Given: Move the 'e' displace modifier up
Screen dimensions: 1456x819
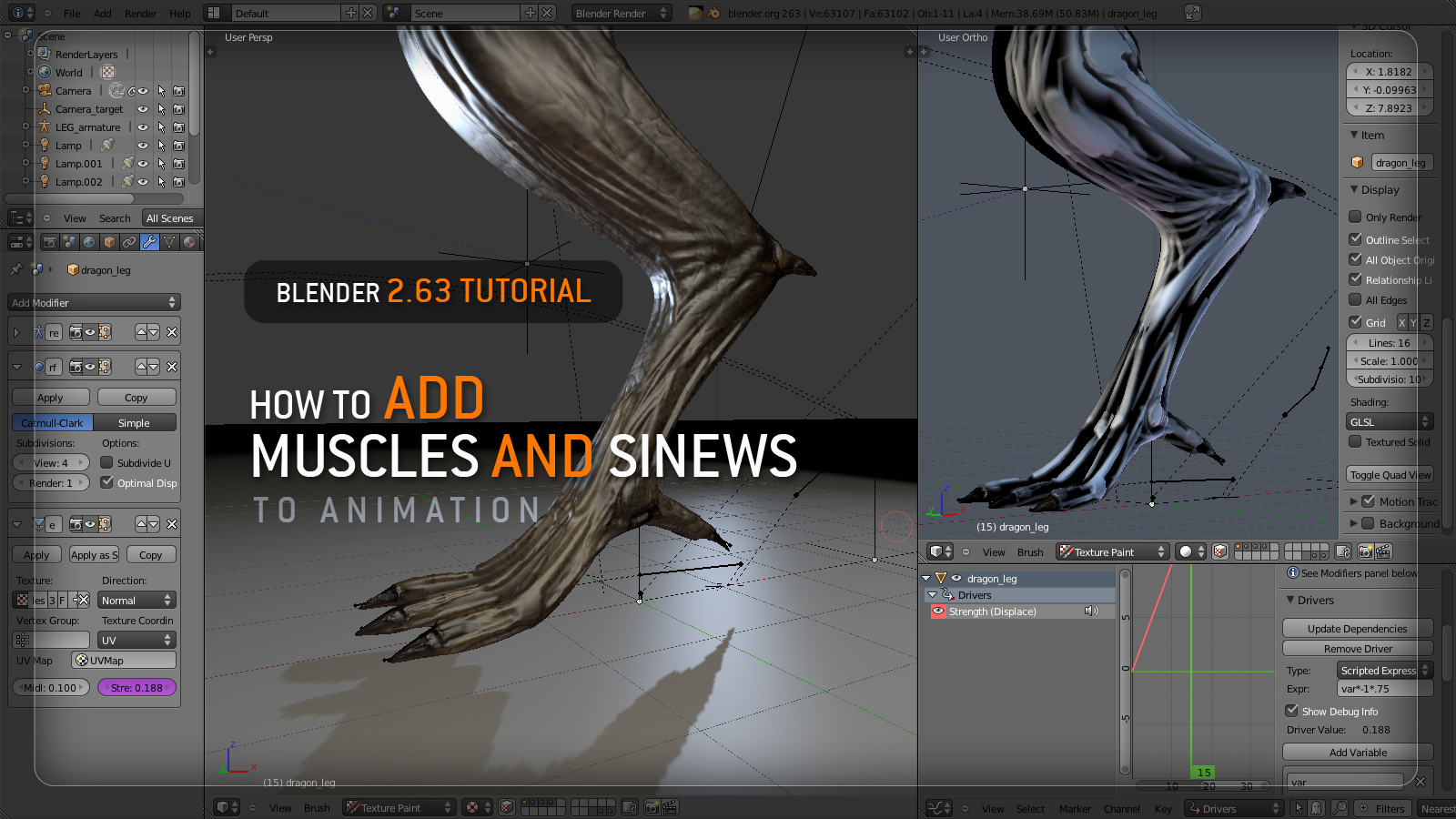Looking at the screenshot, I should [x=141, y=524].
